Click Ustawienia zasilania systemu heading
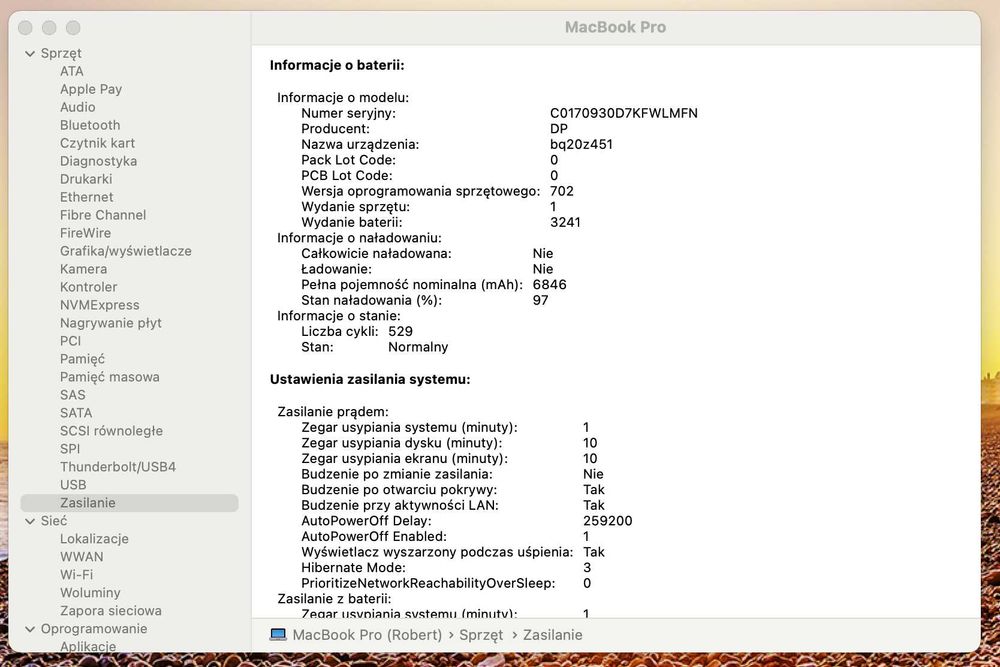Screen dimensions: 1000x667 pyautogui.click(x=370, y=379)
